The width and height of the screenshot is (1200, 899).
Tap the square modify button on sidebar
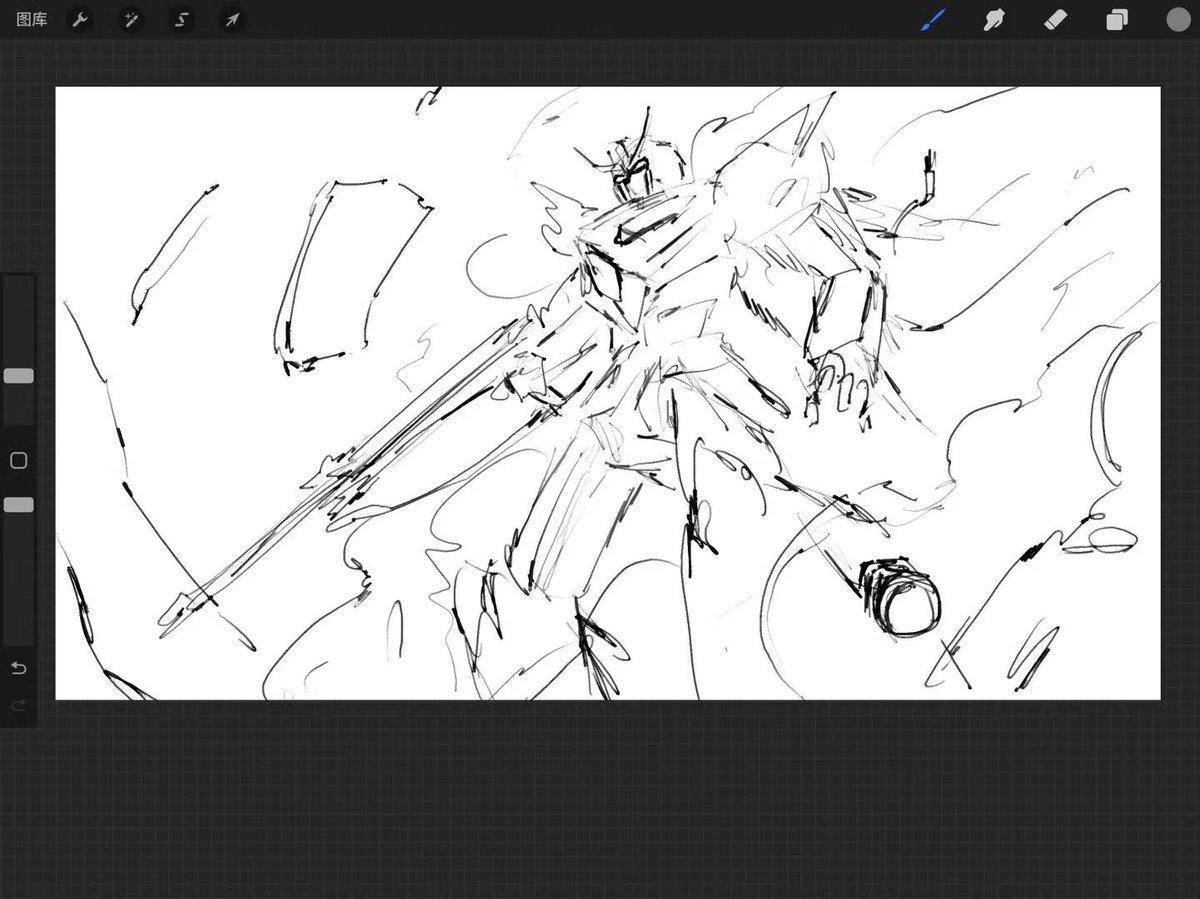tap(18, 460)
